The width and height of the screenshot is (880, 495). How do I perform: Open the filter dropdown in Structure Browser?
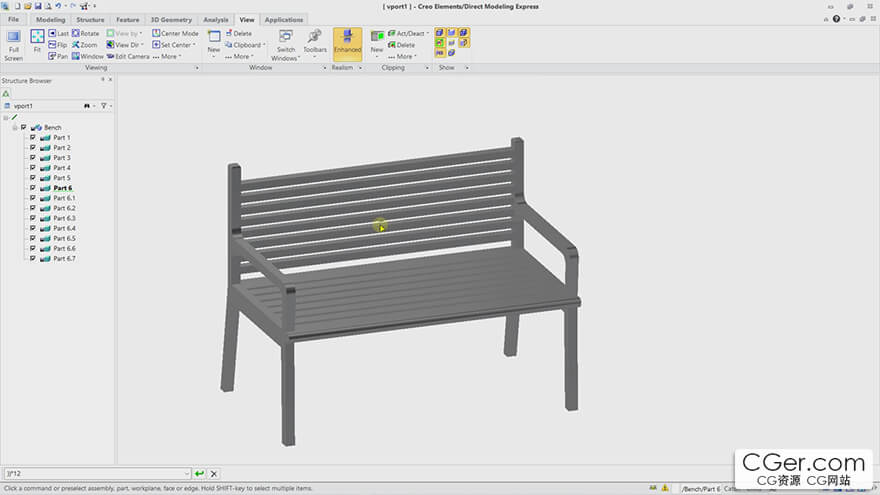click(x=105, y=106)
